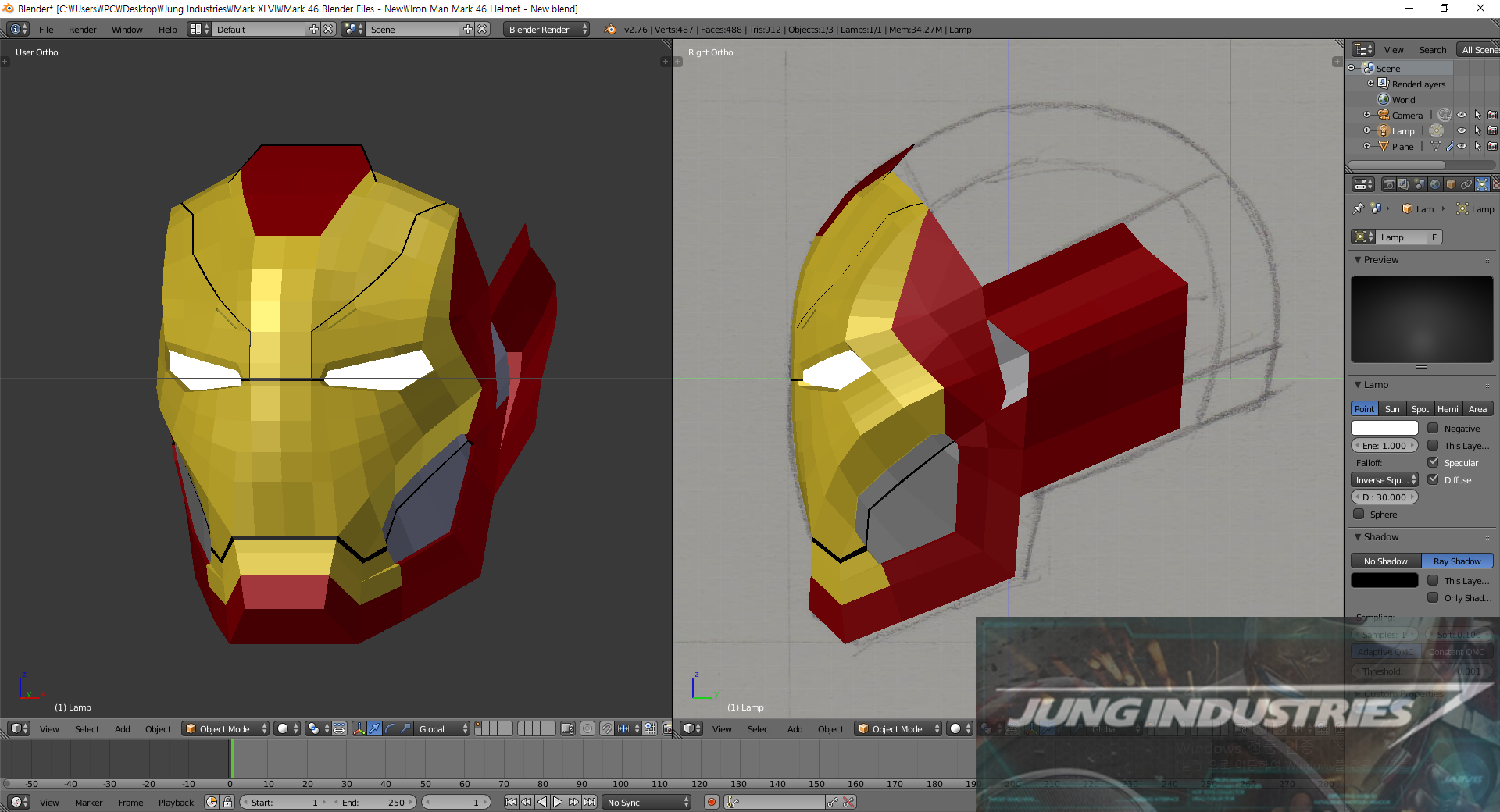
Task: Select the Sun lamp type
Action: coord(1392,408)
